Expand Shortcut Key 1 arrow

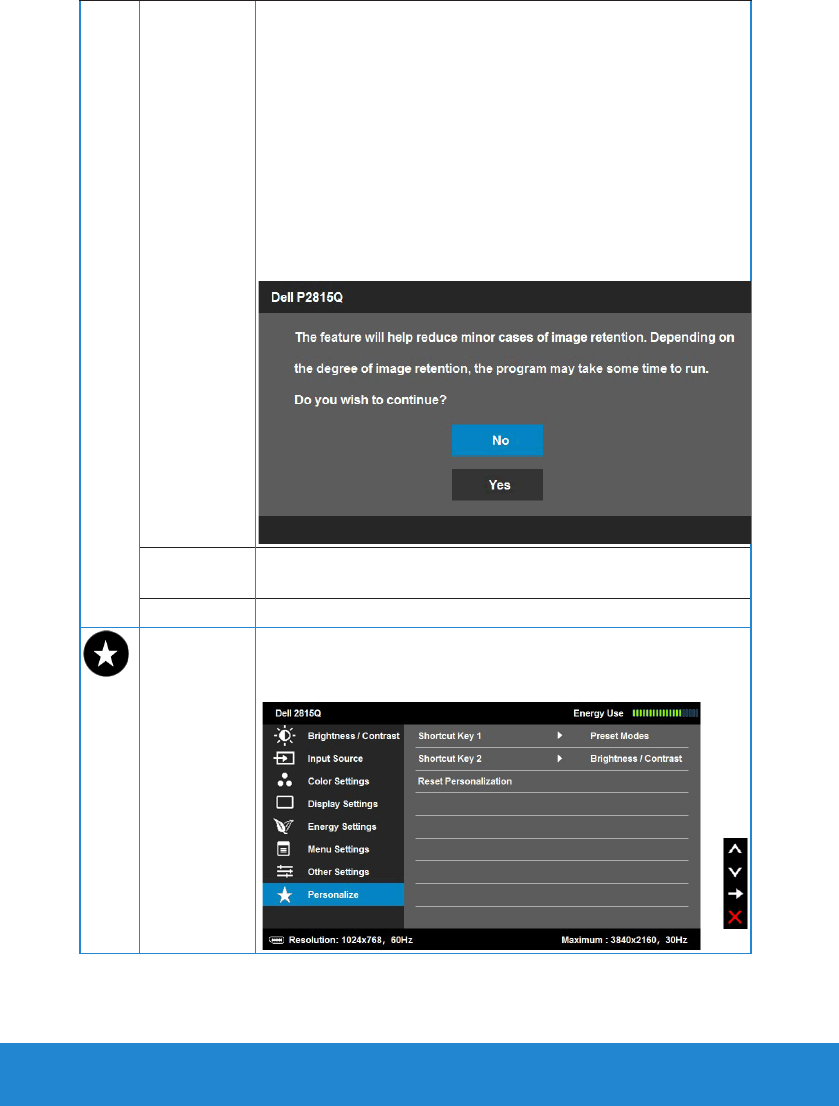point(560,736)
